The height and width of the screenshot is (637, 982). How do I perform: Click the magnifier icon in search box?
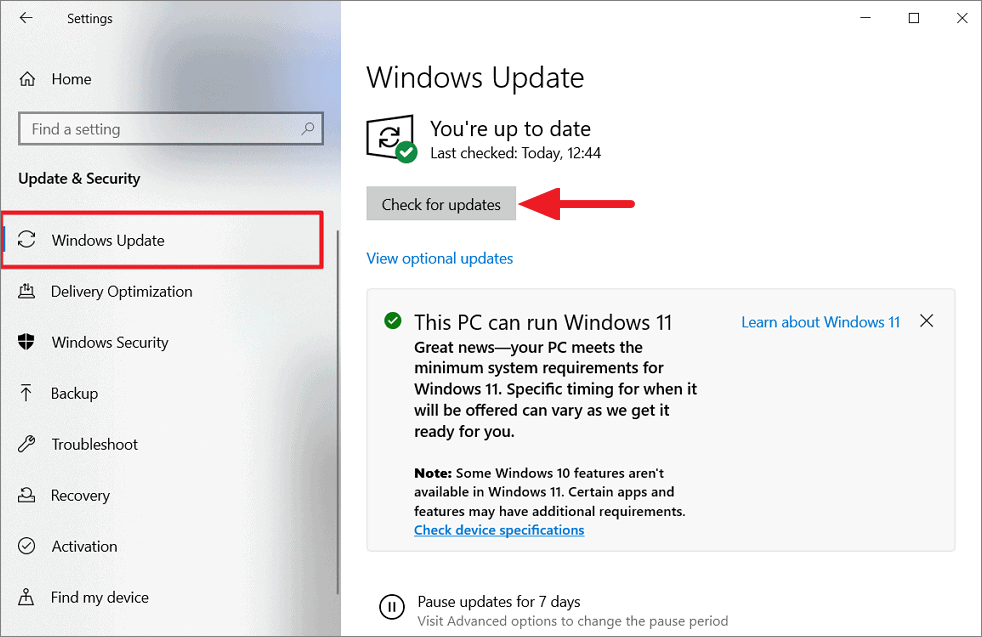coord(308,128)
